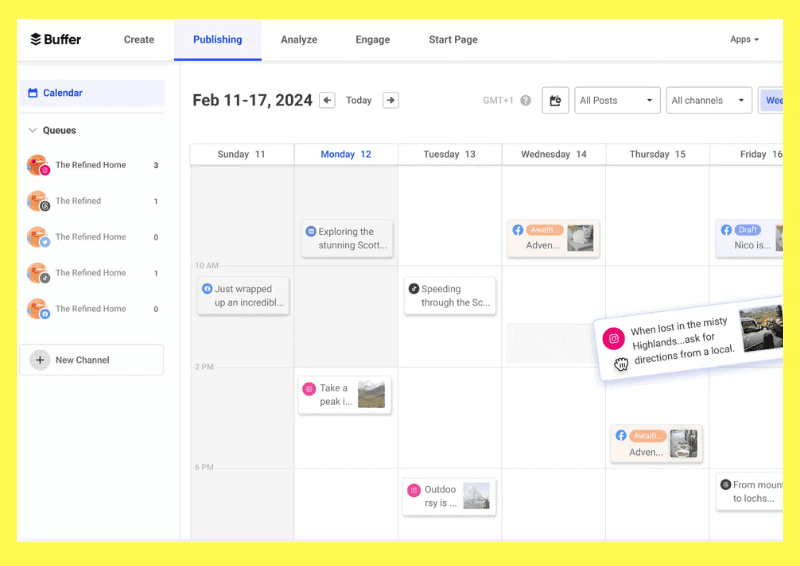Open the 'Speeding through the Sc...' post
Image resolution: width=800 pixels, height=566 pixels.
(450, 296)
